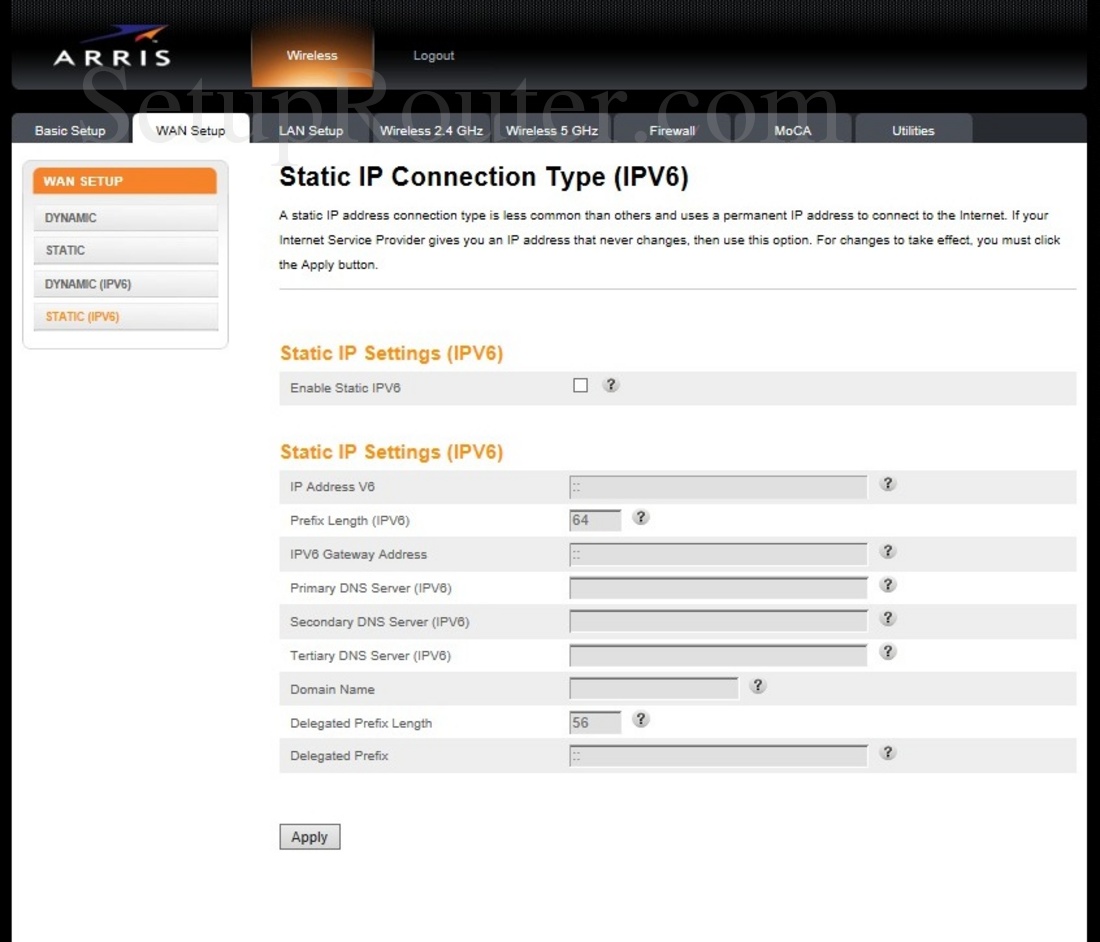This screenshot has height=942, width=1100.
Task: Open help icon for Delegated Prefix
Action: pos(887,752)
